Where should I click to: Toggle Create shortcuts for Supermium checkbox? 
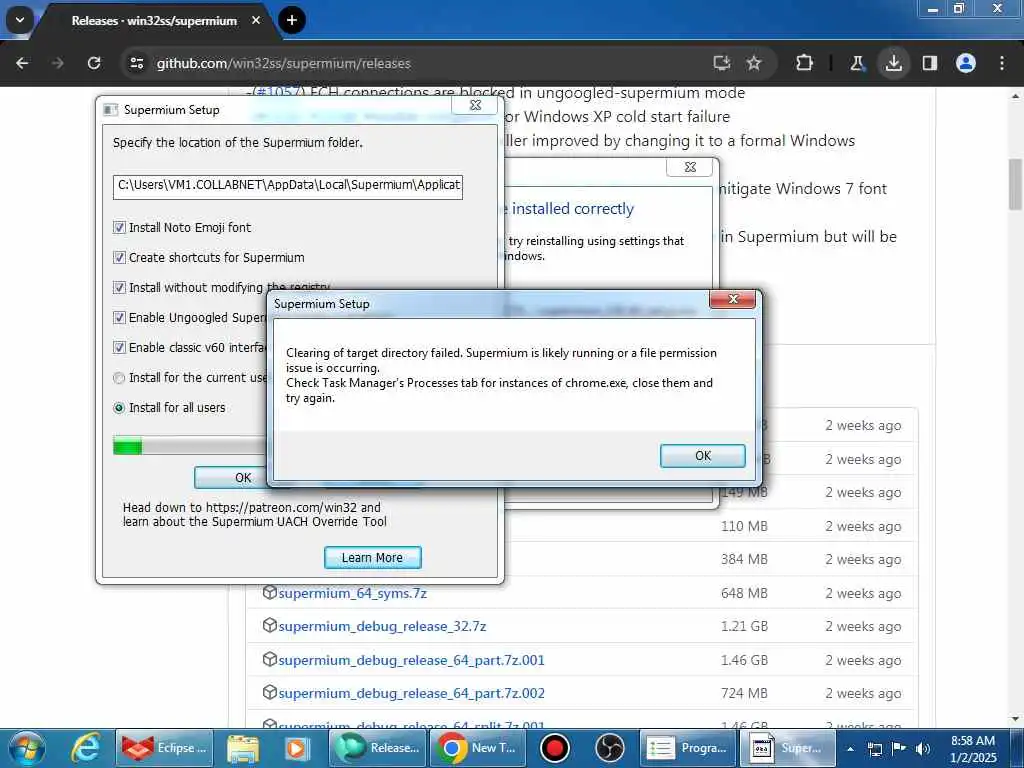119,257
